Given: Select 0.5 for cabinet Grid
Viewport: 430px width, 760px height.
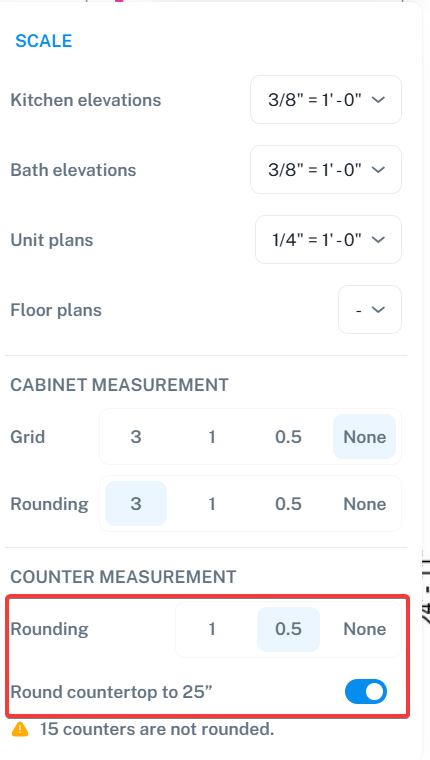Looking at the screenshot, I should pos(288,437).
